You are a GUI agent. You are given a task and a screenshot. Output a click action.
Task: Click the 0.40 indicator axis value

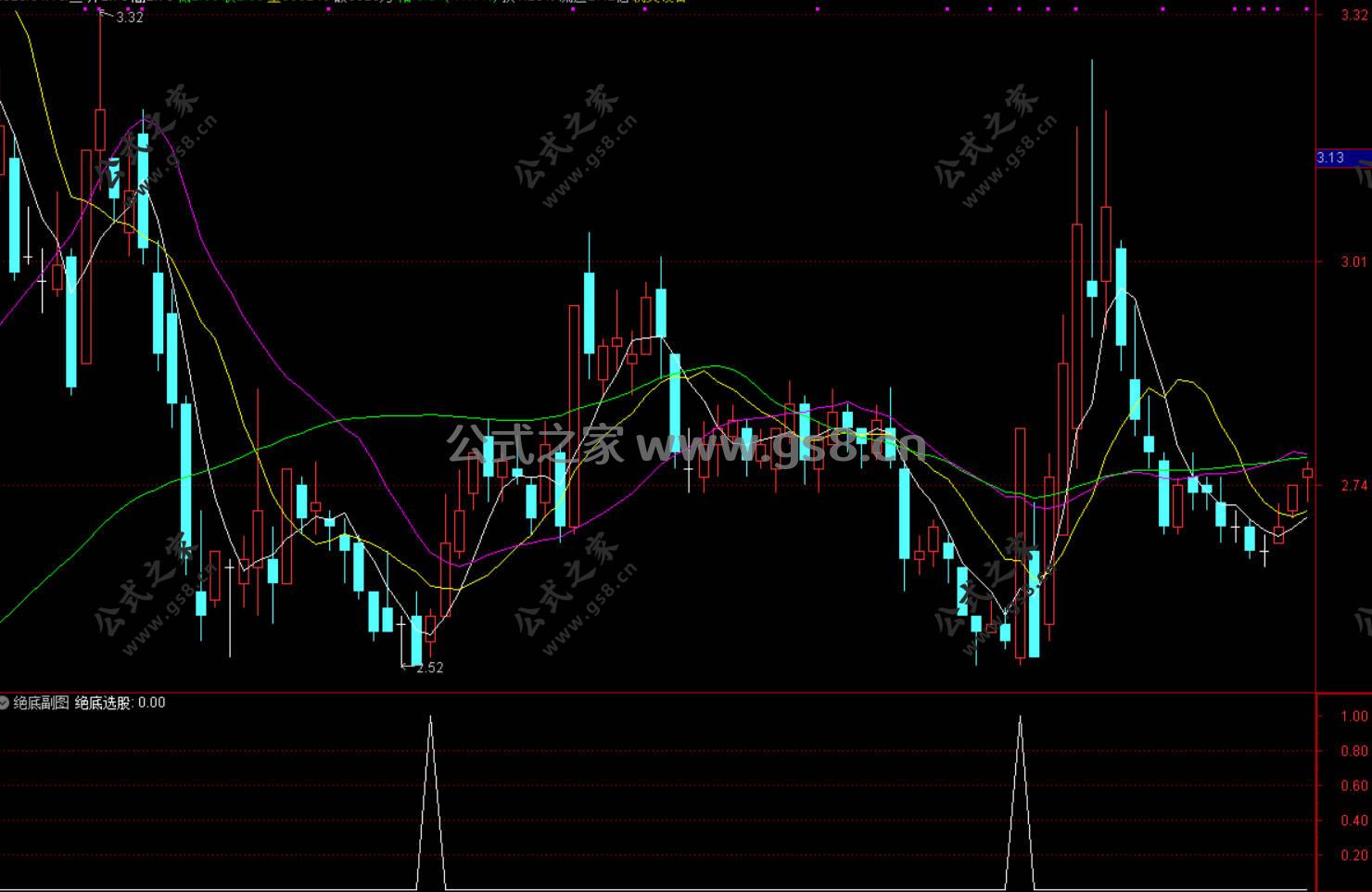click(1354, 820)
